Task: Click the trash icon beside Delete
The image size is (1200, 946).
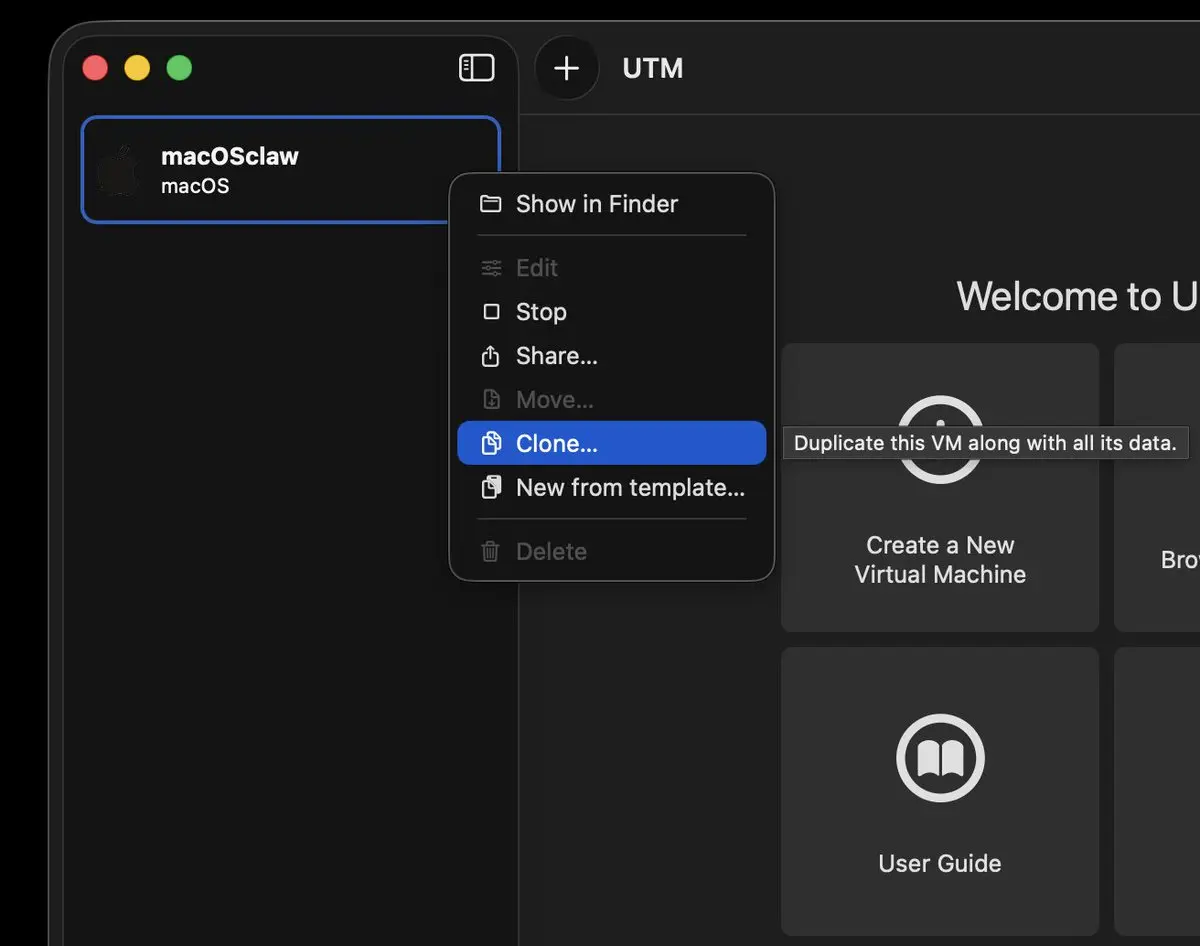Action: pyautogui.click(x=491, y=551)
